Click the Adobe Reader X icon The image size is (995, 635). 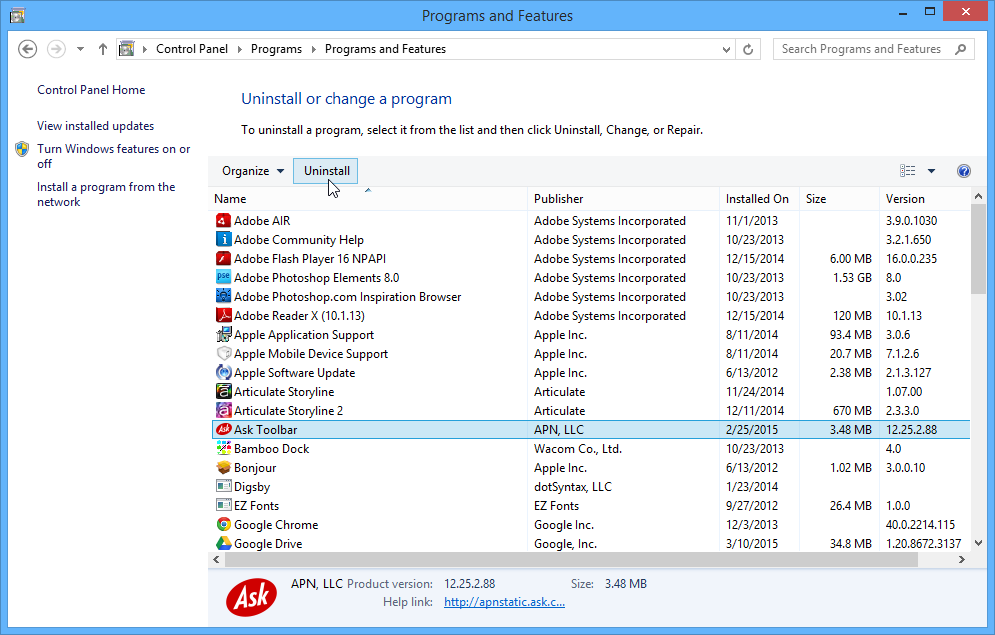(225, 315)
